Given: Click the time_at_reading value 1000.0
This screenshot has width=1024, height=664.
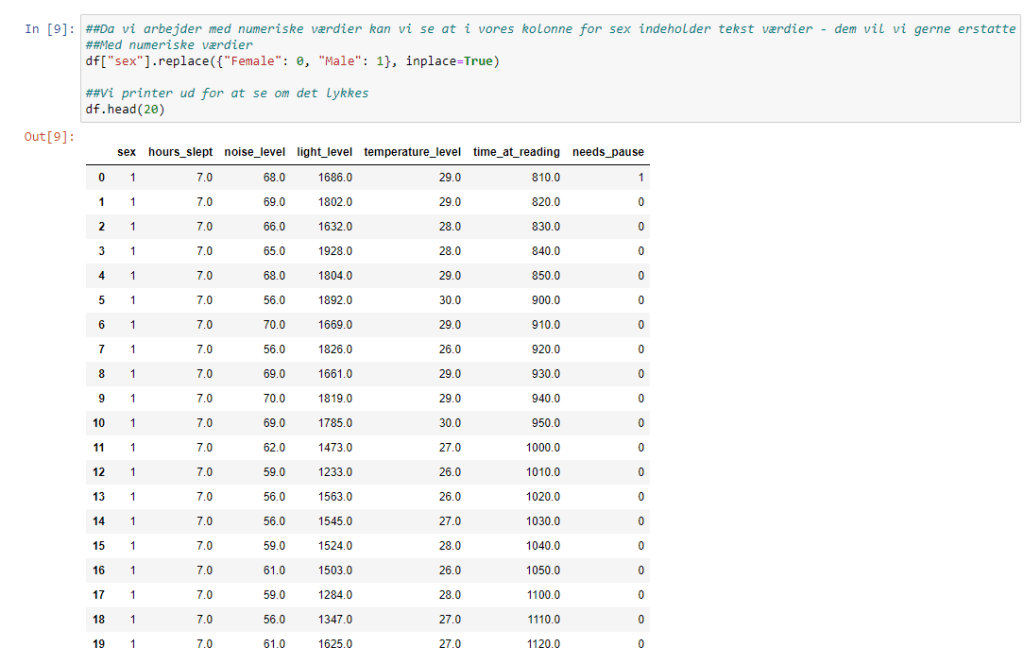Looking at the screenshot, I should coord(543,448).
